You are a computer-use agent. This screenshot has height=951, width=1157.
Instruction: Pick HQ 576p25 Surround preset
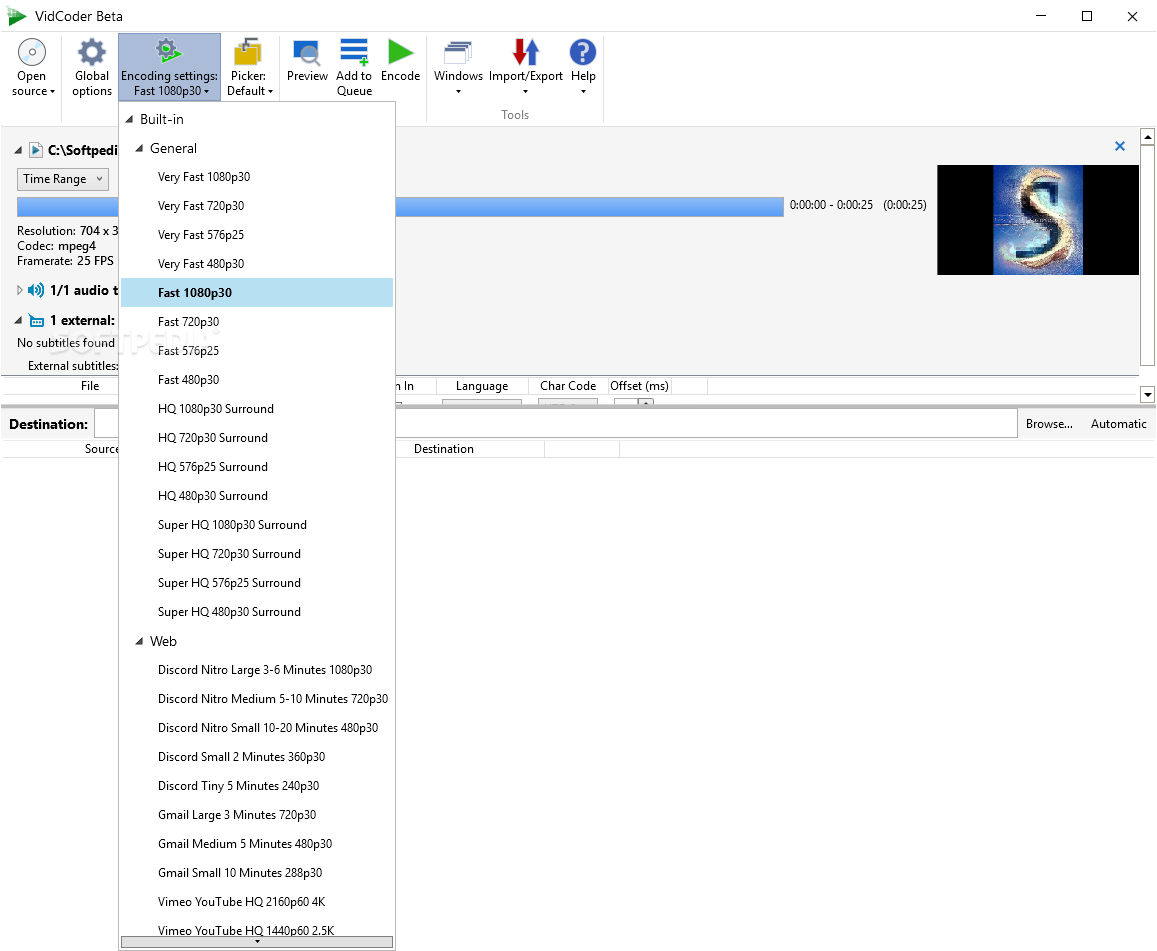257,466
